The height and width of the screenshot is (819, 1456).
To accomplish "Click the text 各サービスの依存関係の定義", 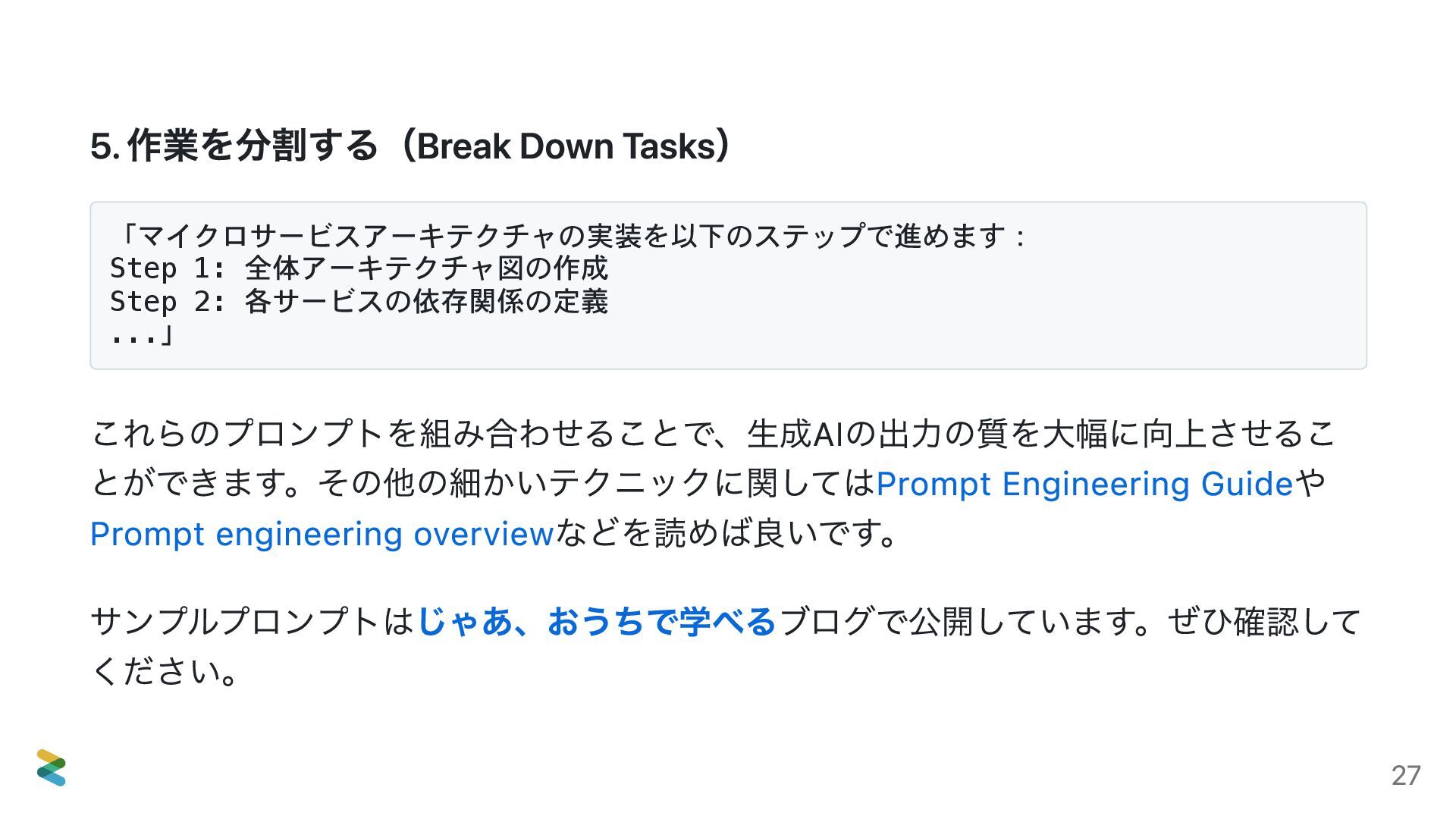I will (426, 302).
